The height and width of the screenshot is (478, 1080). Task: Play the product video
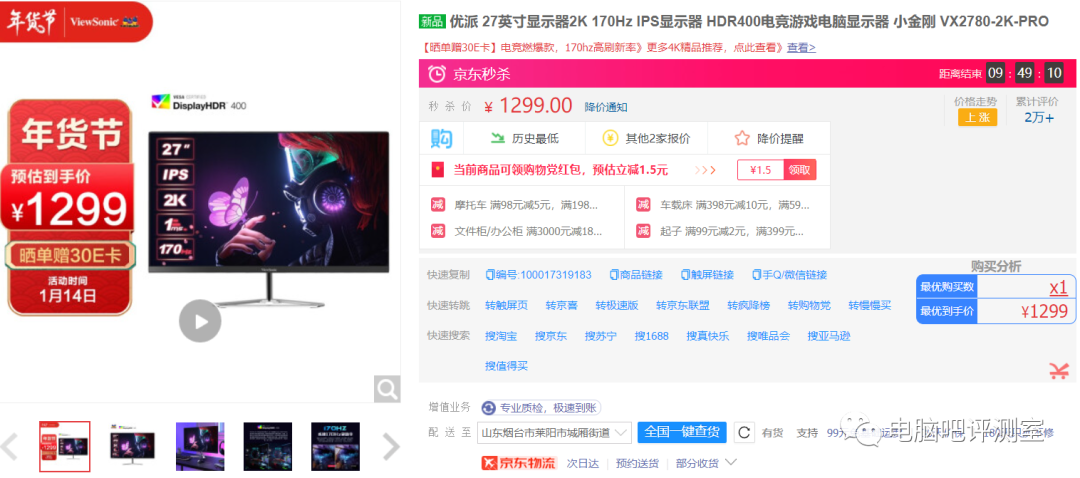[200, 321]
